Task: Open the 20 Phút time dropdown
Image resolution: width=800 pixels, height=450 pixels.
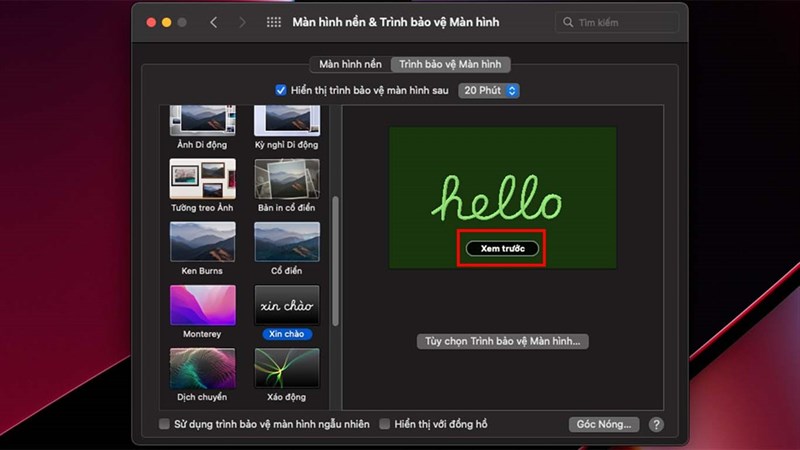Action: (489, 91)
